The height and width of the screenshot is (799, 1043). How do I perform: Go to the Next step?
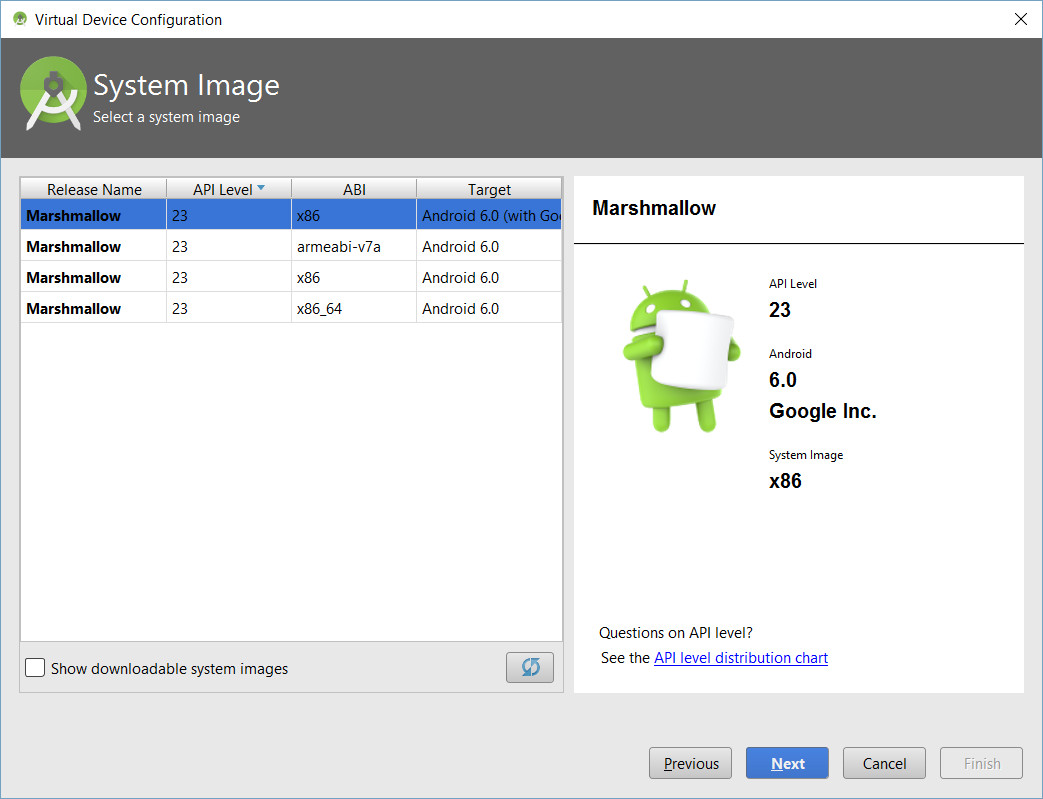787,763
